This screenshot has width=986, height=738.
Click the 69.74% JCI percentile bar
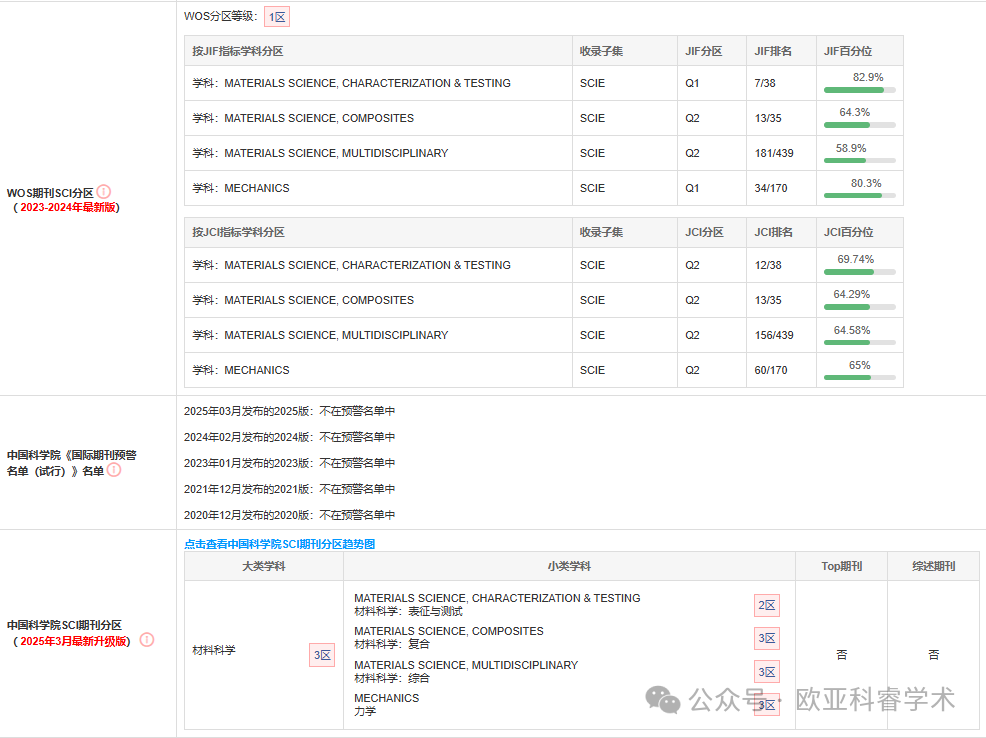pyautogui.click(x=860, y=272)
